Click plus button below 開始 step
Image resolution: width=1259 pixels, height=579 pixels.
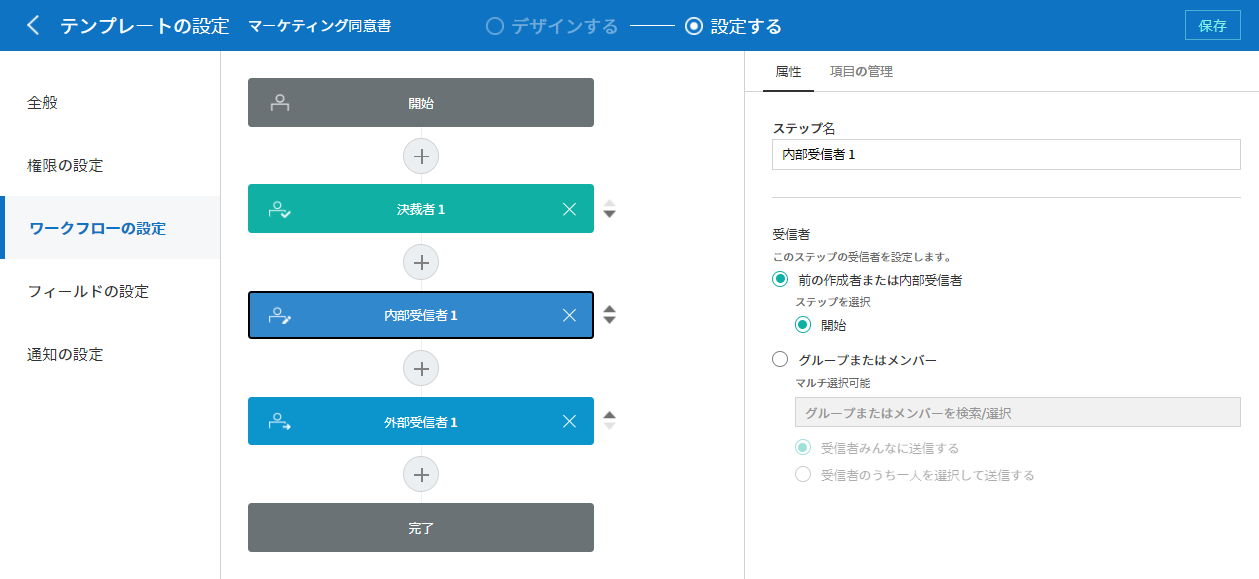[x=421, y=156]
